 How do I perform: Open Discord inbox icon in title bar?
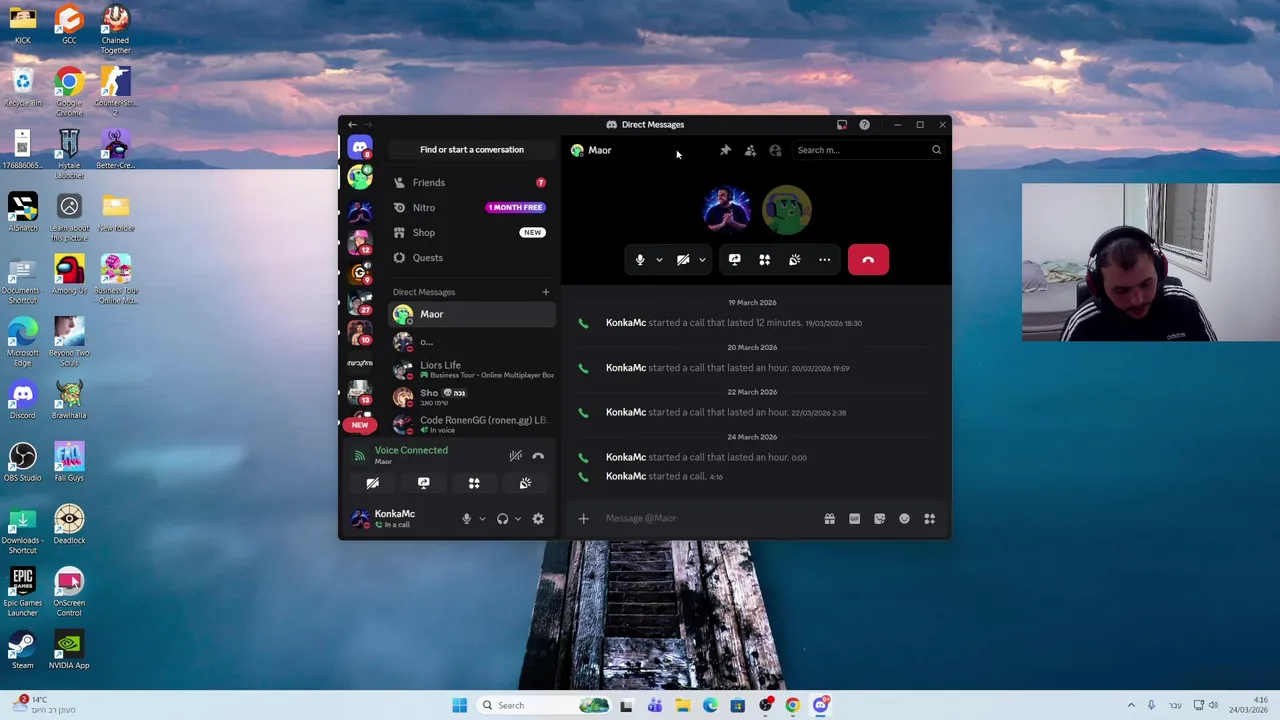pos(842,125)
